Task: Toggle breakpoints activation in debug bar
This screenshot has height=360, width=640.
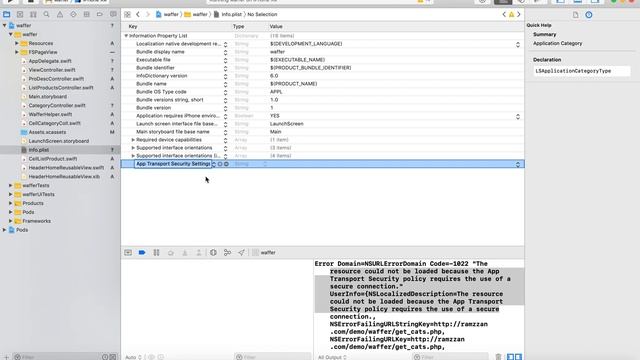Action: tap(142, 253)
